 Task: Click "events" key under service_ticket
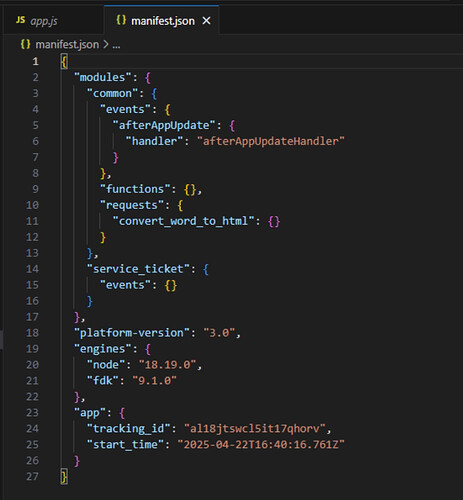coord(125,285)
